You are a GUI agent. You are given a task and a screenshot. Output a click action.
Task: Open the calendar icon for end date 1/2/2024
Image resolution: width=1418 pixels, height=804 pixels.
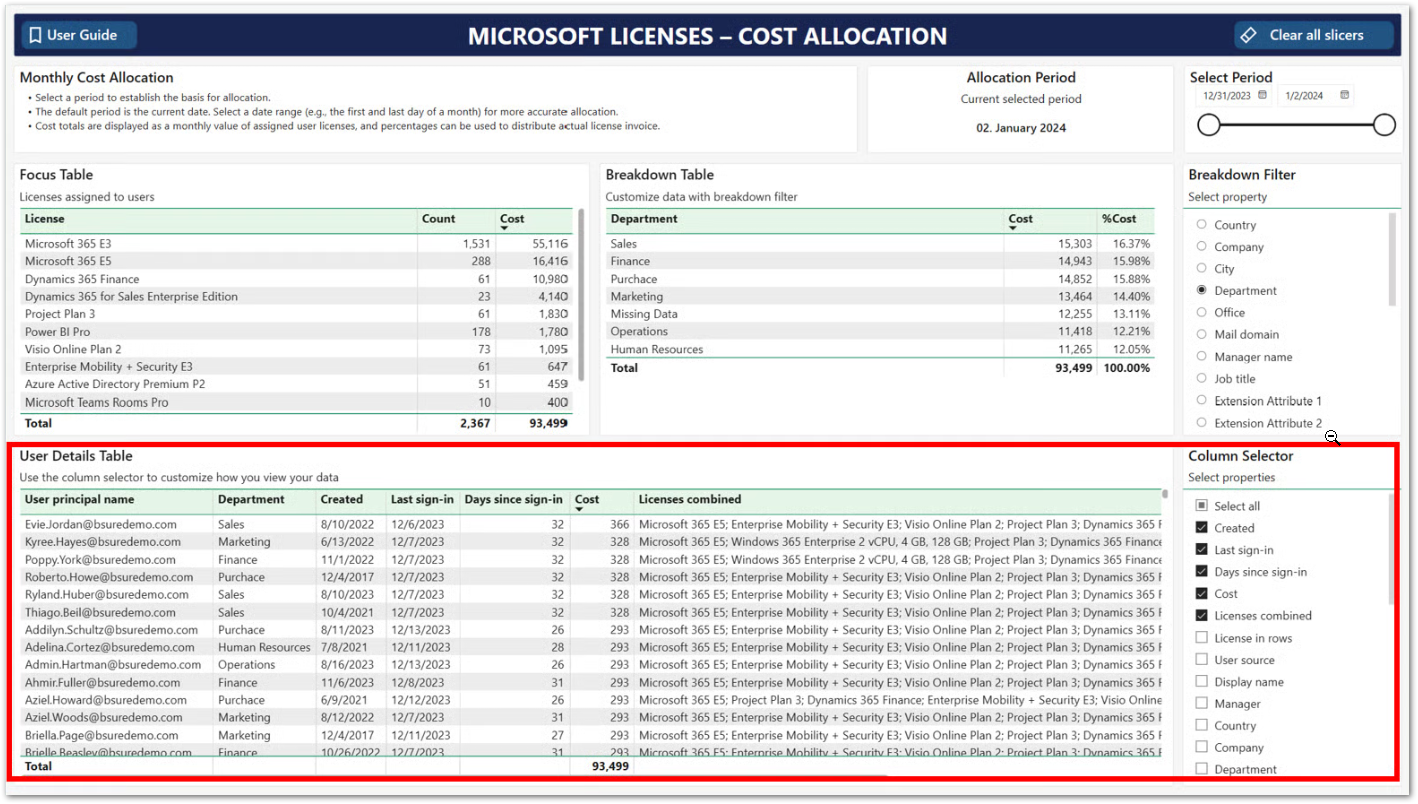click(1345, 95)
